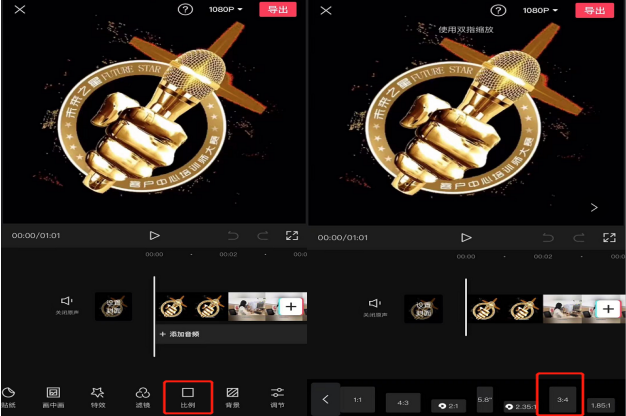
Task: Open the 贴纸 (sticker) tool
Action: pyautogui.click(x=9, y=396)
